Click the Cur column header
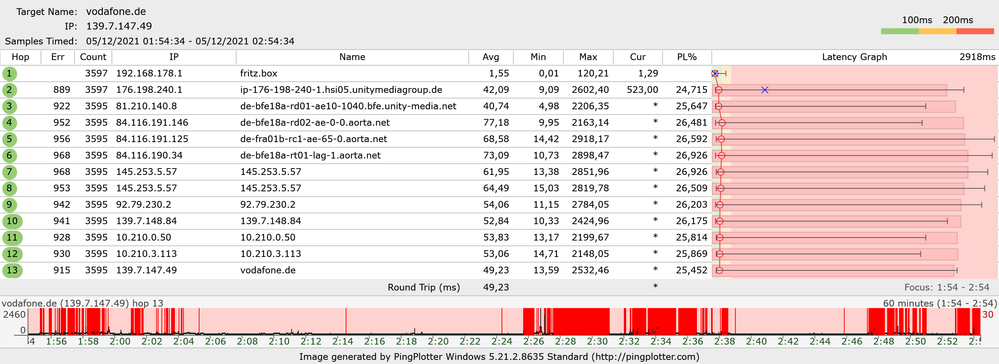Viewport: 999px width, 364px height. tap(638, 57)
